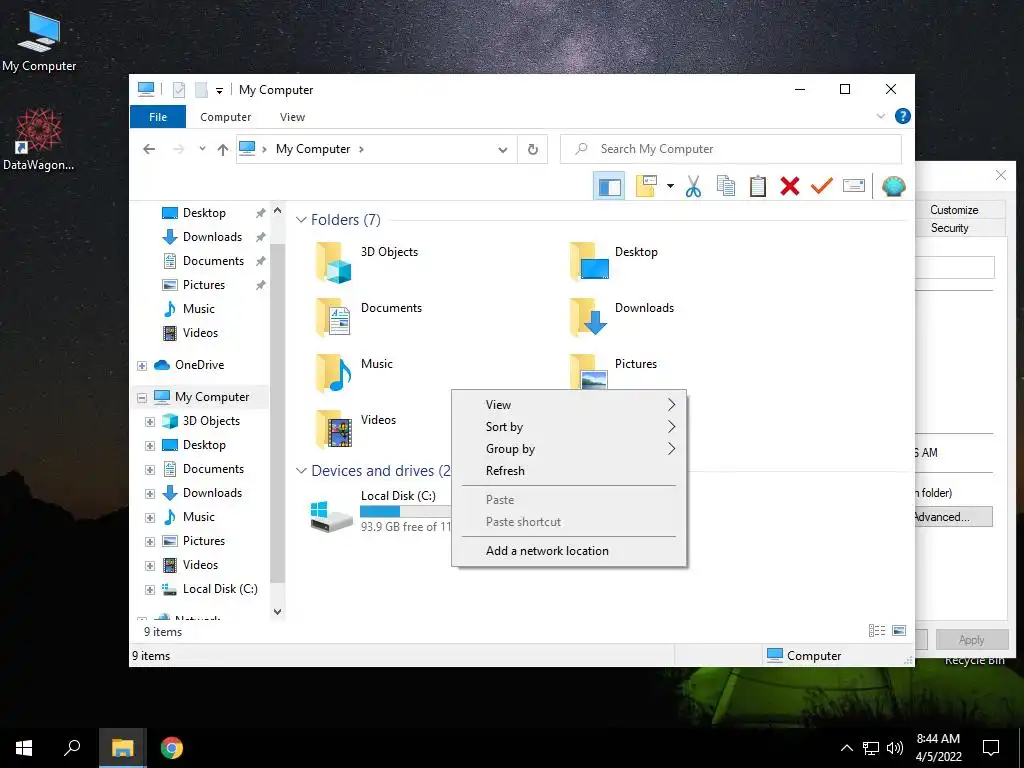The image size is (1024, 768).
Task: Select pinned Desktop in Quick access
Action: 204,213
